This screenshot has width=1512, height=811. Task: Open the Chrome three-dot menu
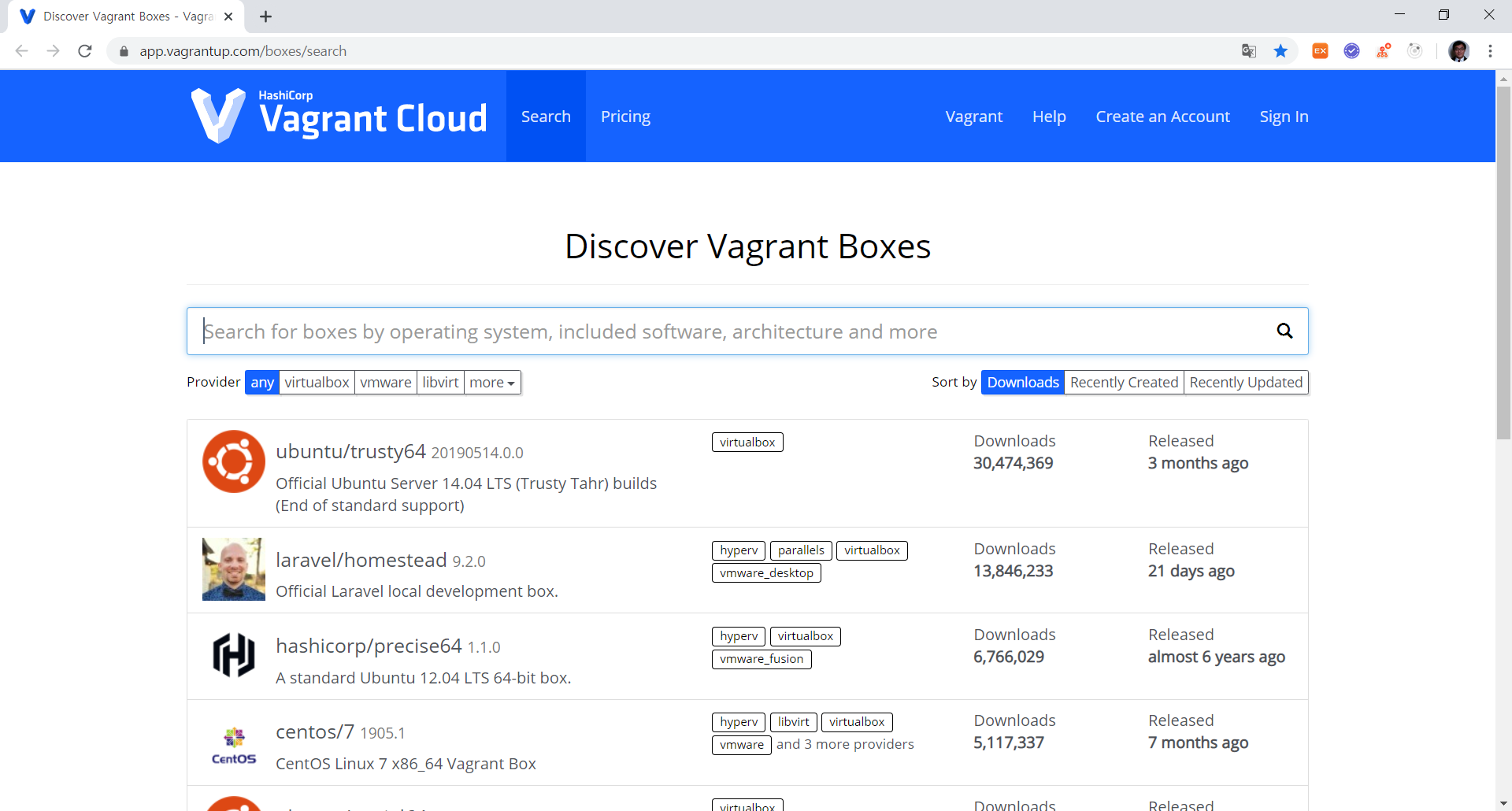pos(1490,51)
